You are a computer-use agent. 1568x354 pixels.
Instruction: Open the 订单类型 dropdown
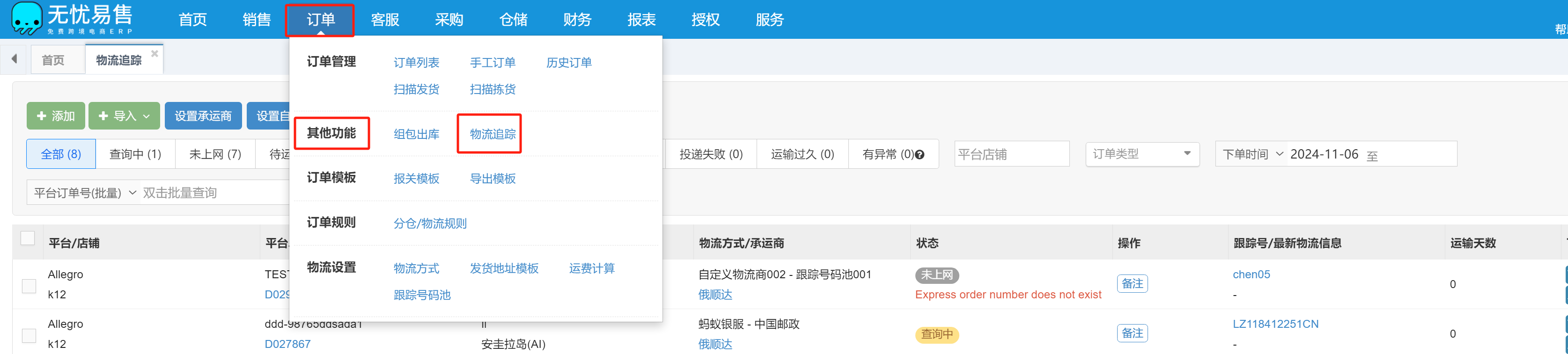coord(1141,154)
